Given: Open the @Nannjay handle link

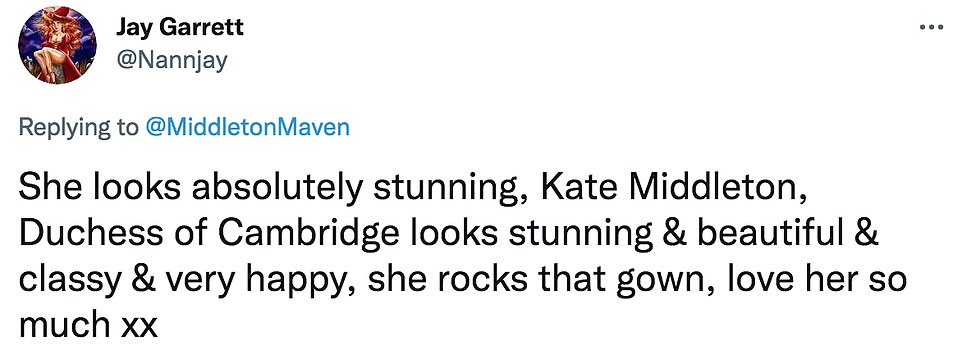Looking at the screenshot, I should click(x=171, y=60).
